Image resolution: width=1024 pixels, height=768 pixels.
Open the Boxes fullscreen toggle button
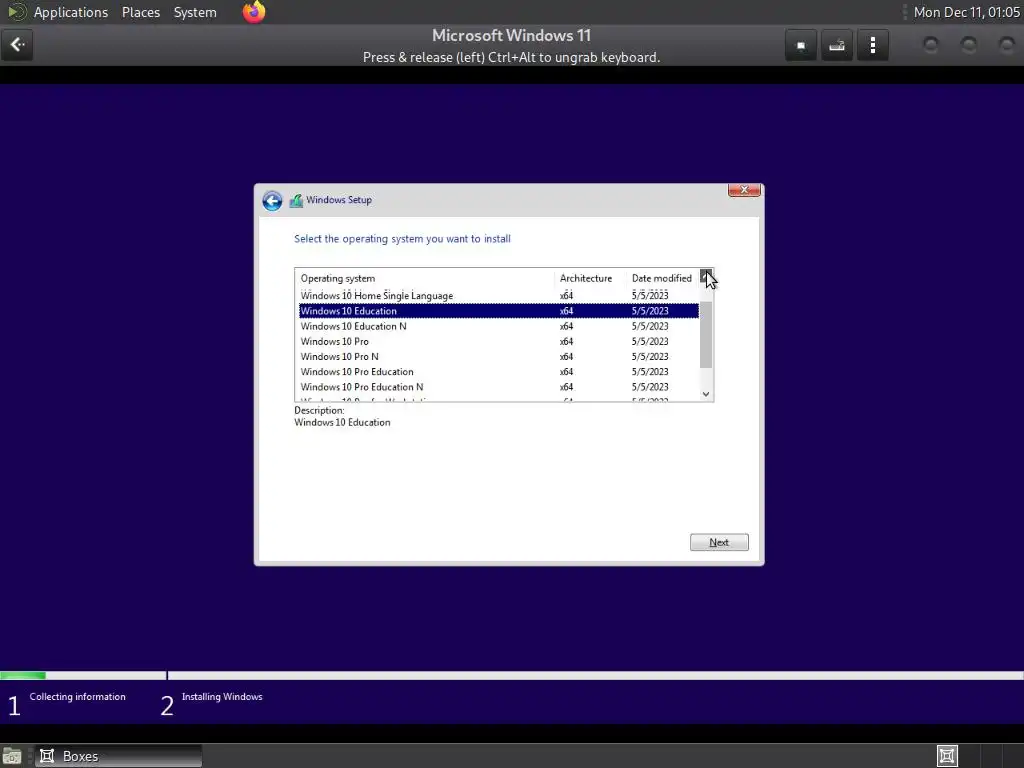[x=801, y=45]
